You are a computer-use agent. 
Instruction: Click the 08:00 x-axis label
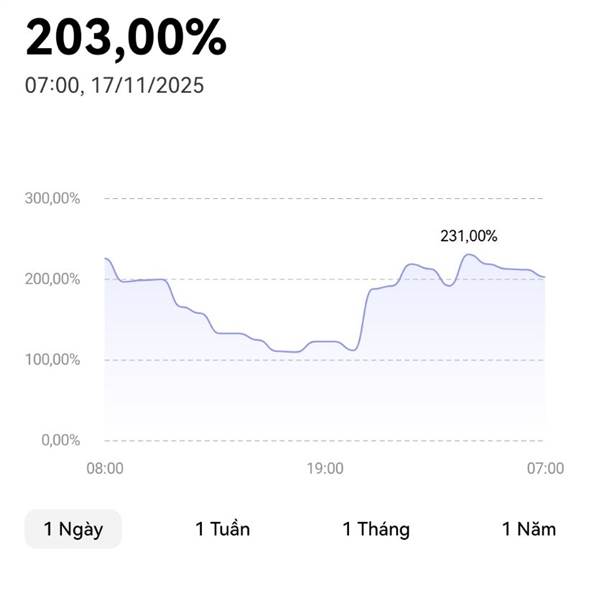[105, 468]
